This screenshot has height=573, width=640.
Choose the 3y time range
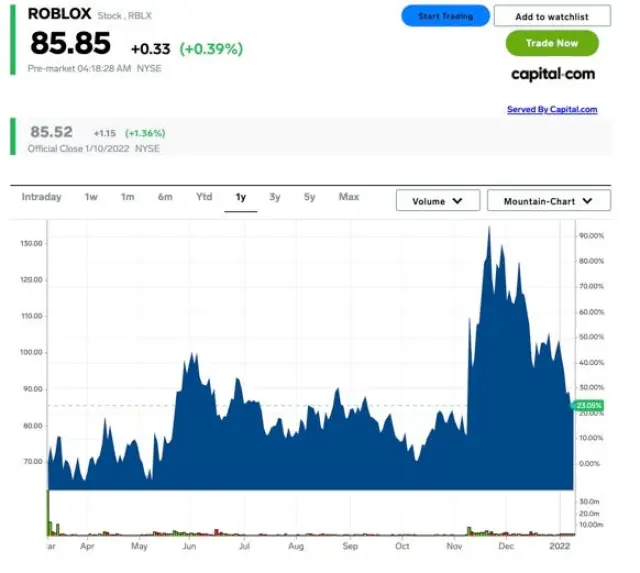coord(275,198)
